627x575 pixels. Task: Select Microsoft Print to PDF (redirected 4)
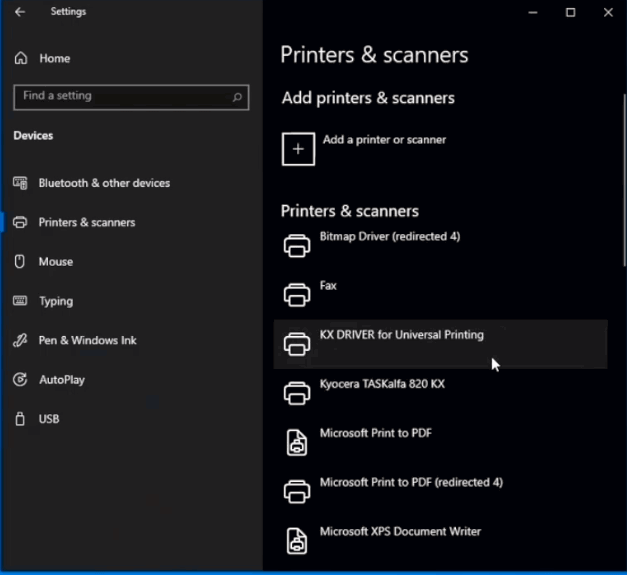click(x=441, y=491)
